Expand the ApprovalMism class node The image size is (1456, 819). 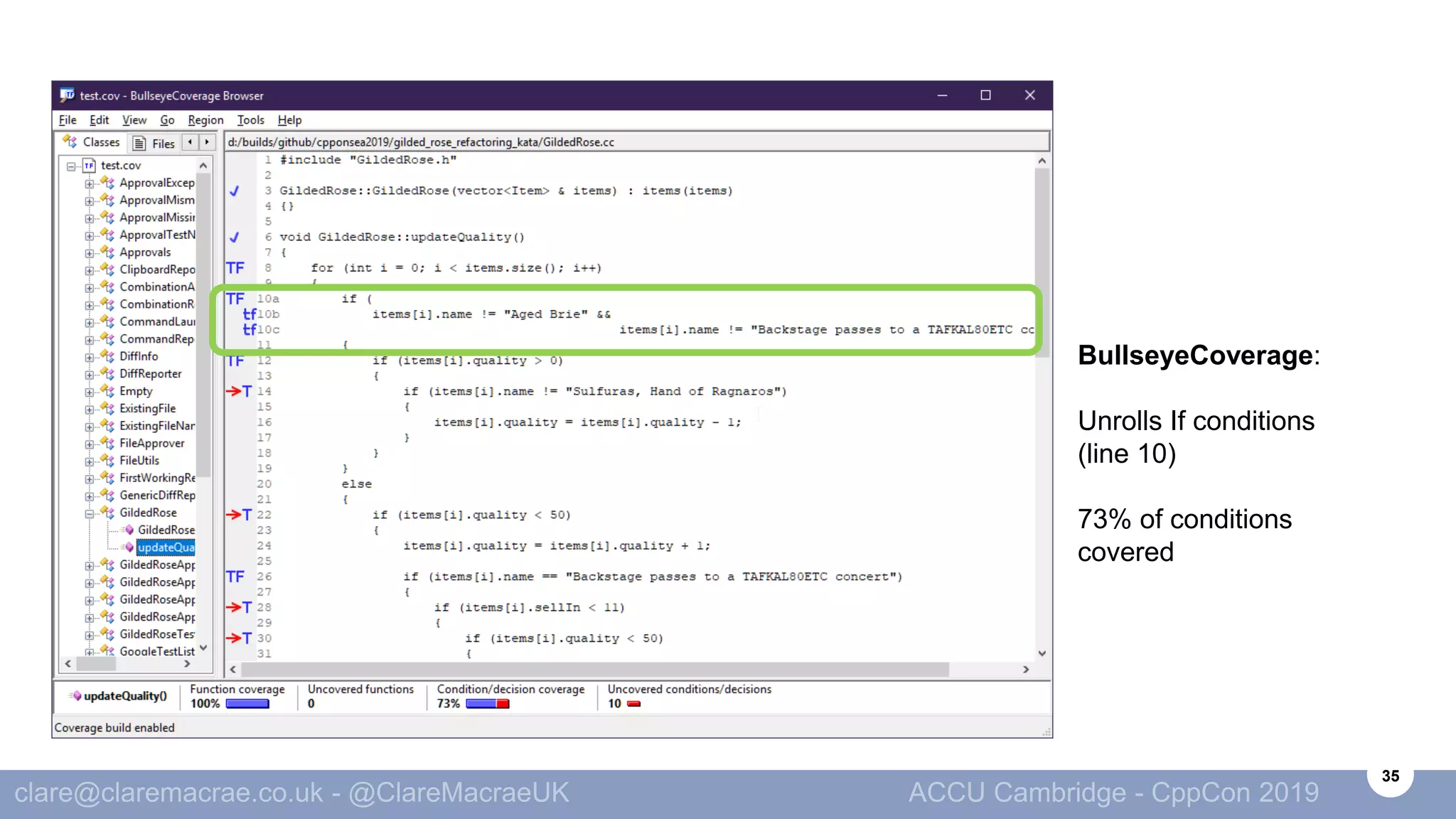pyautogui.click(x=89, y=201)
